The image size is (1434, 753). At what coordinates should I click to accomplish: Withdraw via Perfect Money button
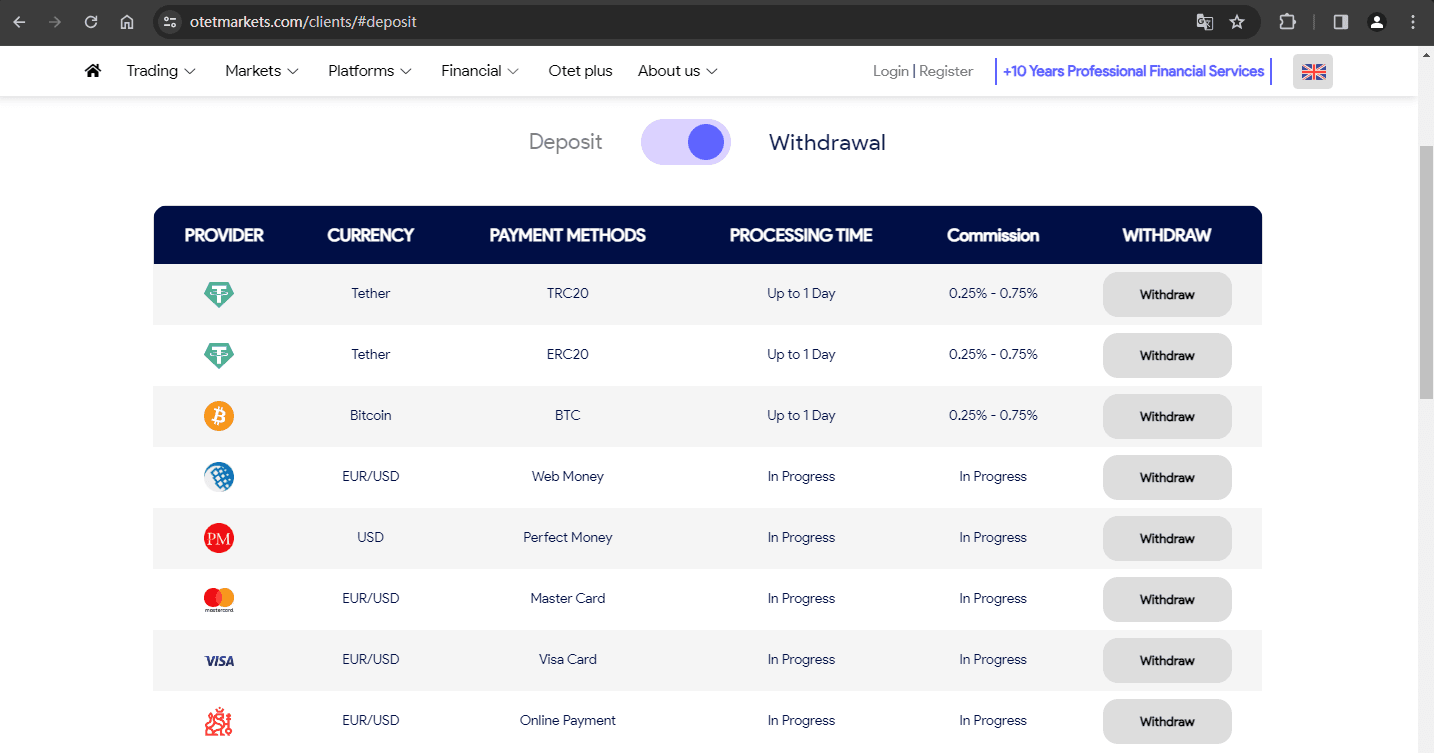pos(1167,539)
